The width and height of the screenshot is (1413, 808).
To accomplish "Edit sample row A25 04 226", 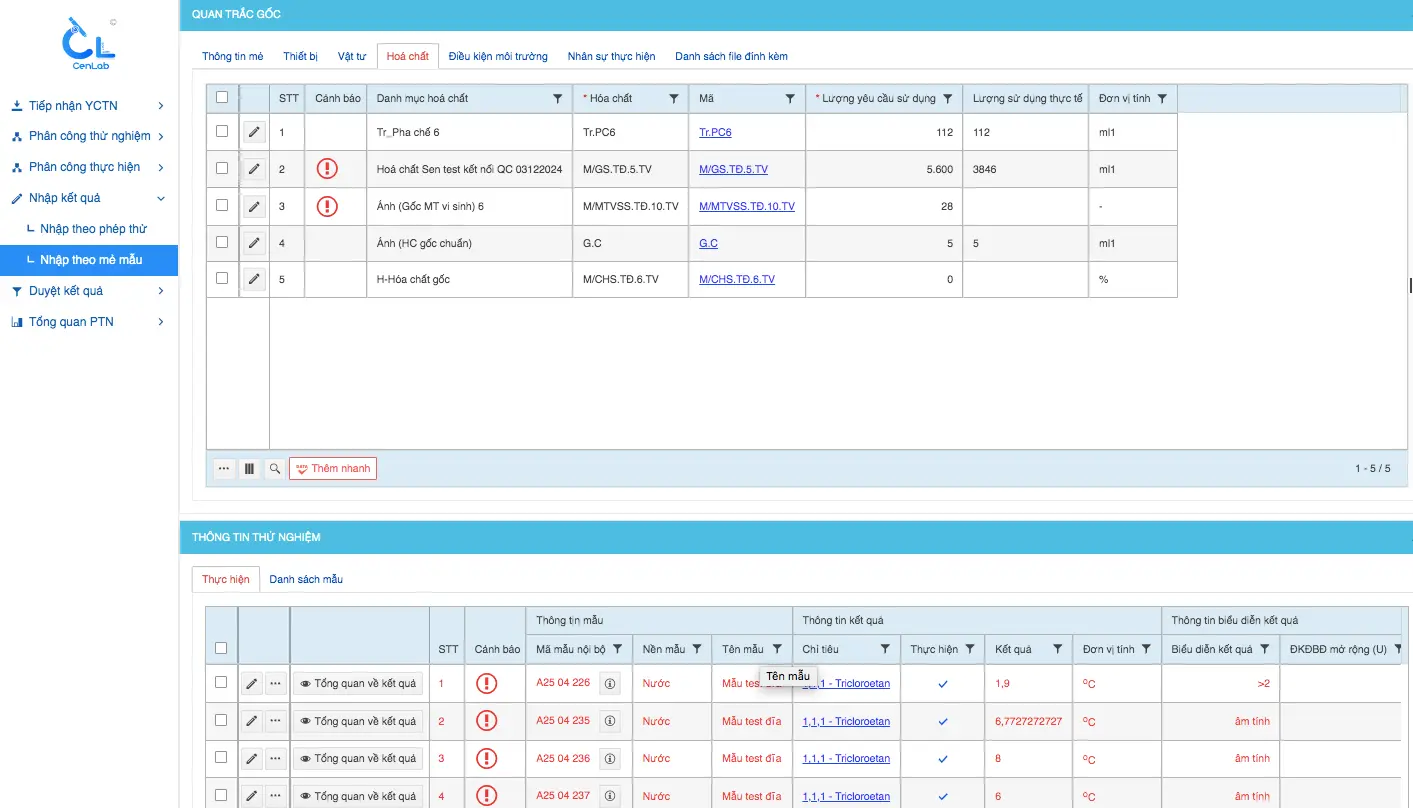I will [252, 684].
